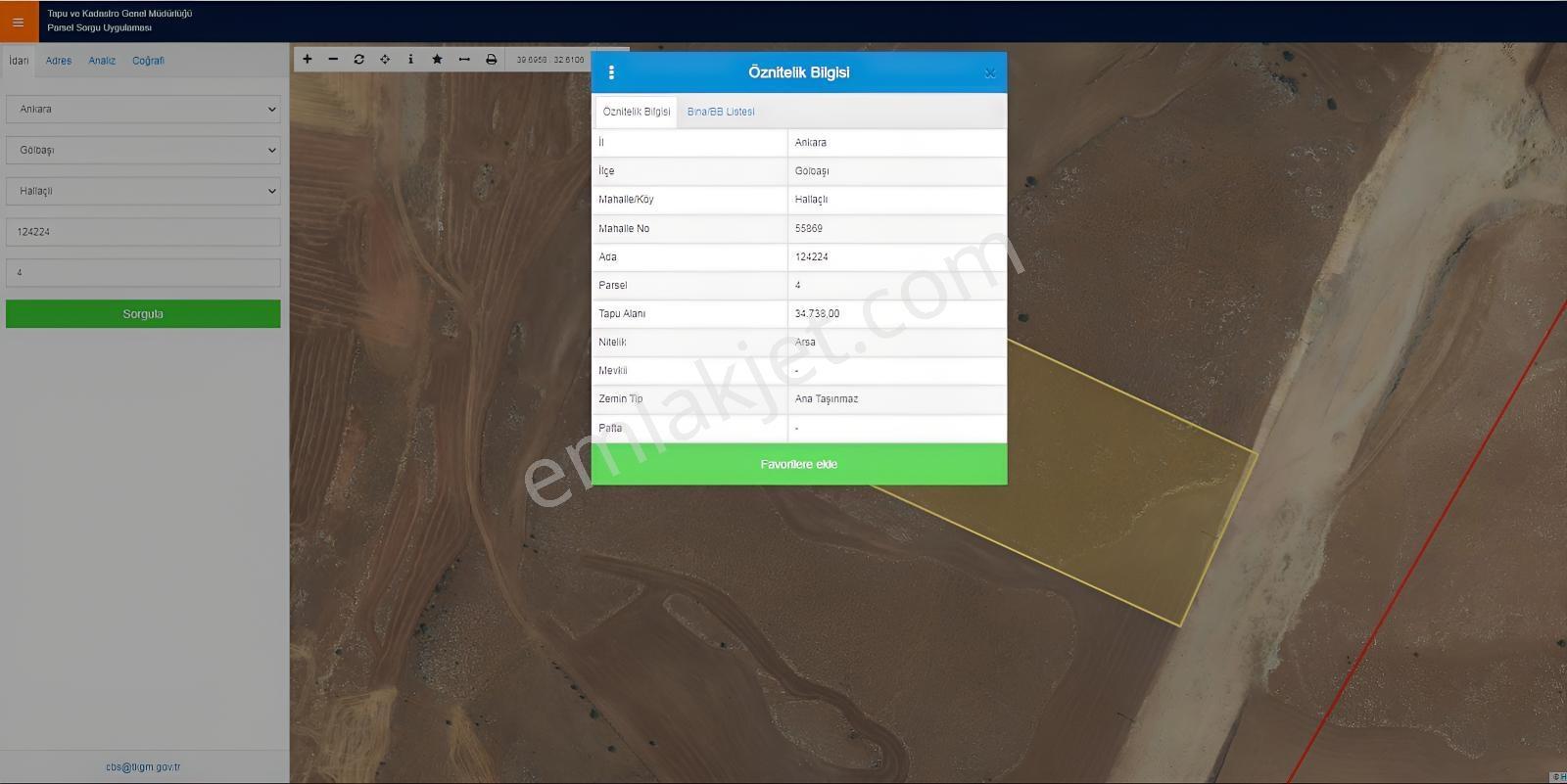Image resolution: width=1567 pixels, height=784 pixels.
Task: Switch to the İdari tab
Action: (x=19, y=61)
